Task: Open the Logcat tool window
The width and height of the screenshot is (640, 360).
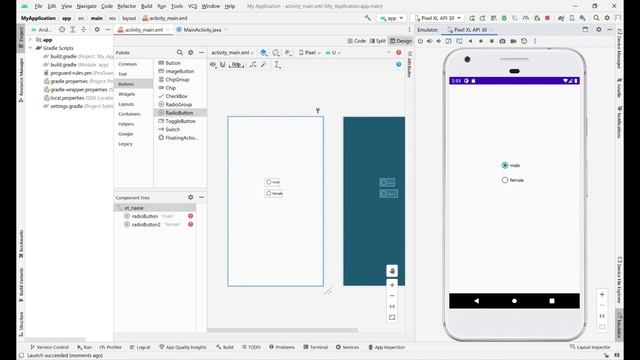Action: (x=140, y=347)
